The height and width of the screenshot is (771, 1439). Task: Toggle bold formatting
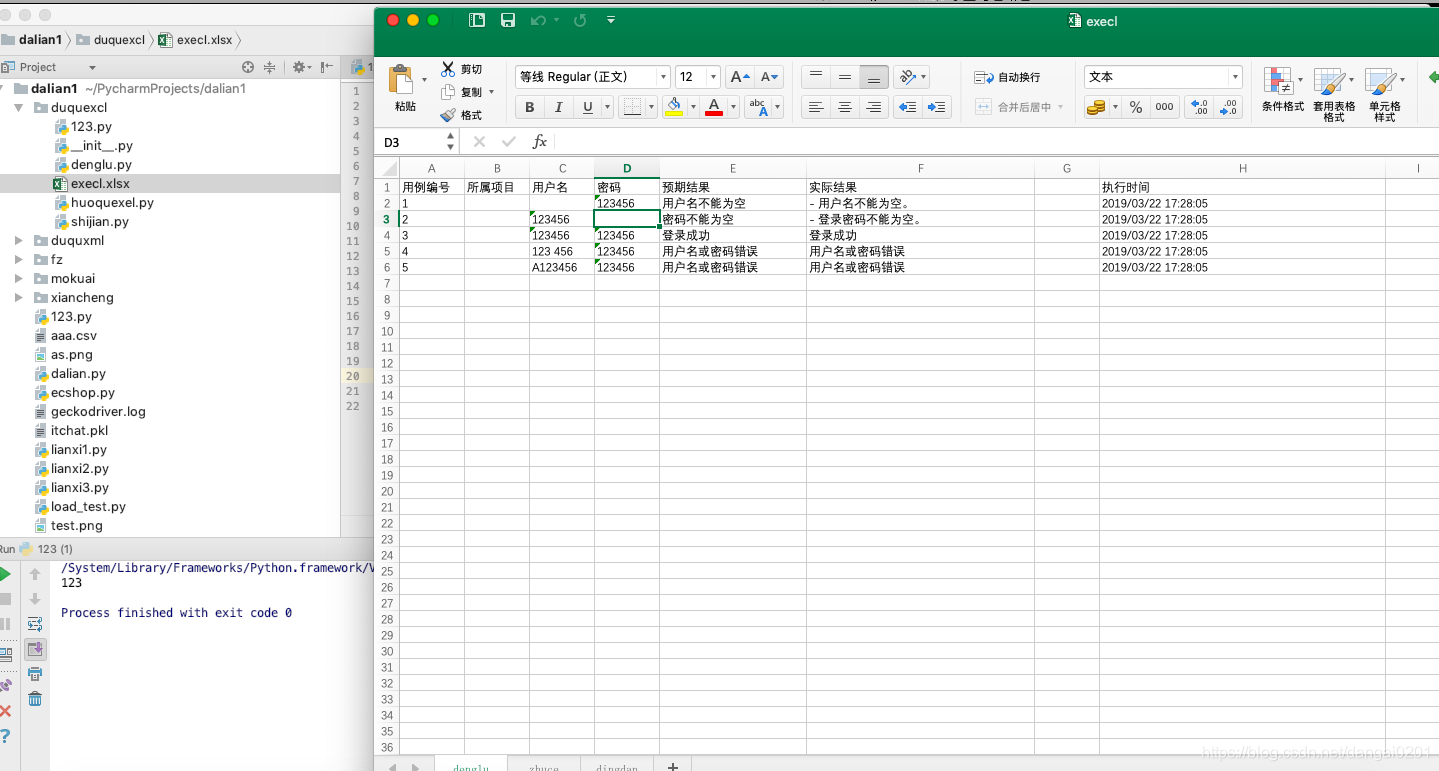tap(529, 107)
